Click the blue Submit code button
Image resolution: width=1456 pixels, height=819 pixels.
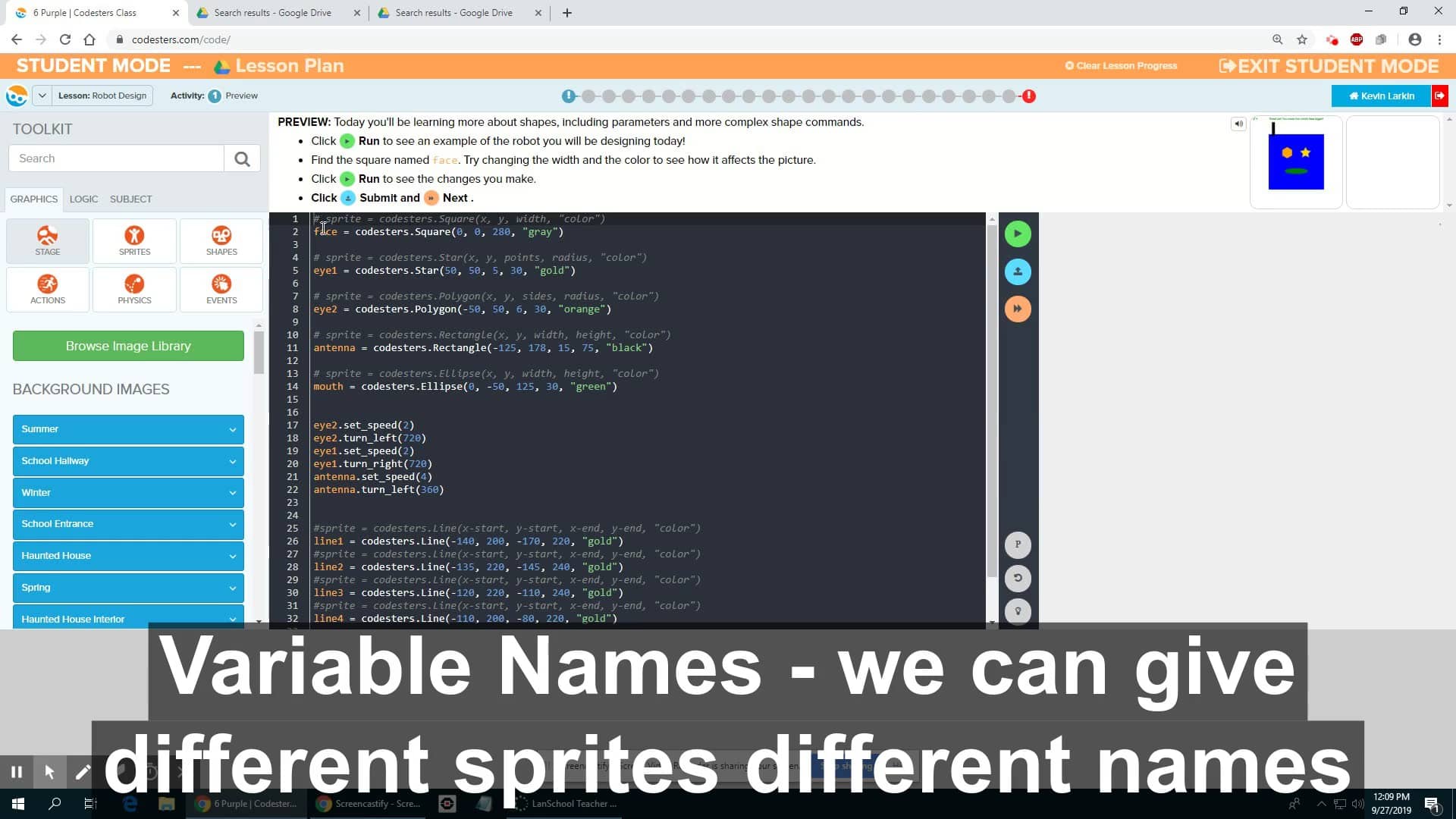pyautogui.click(x=1018, y=271)
